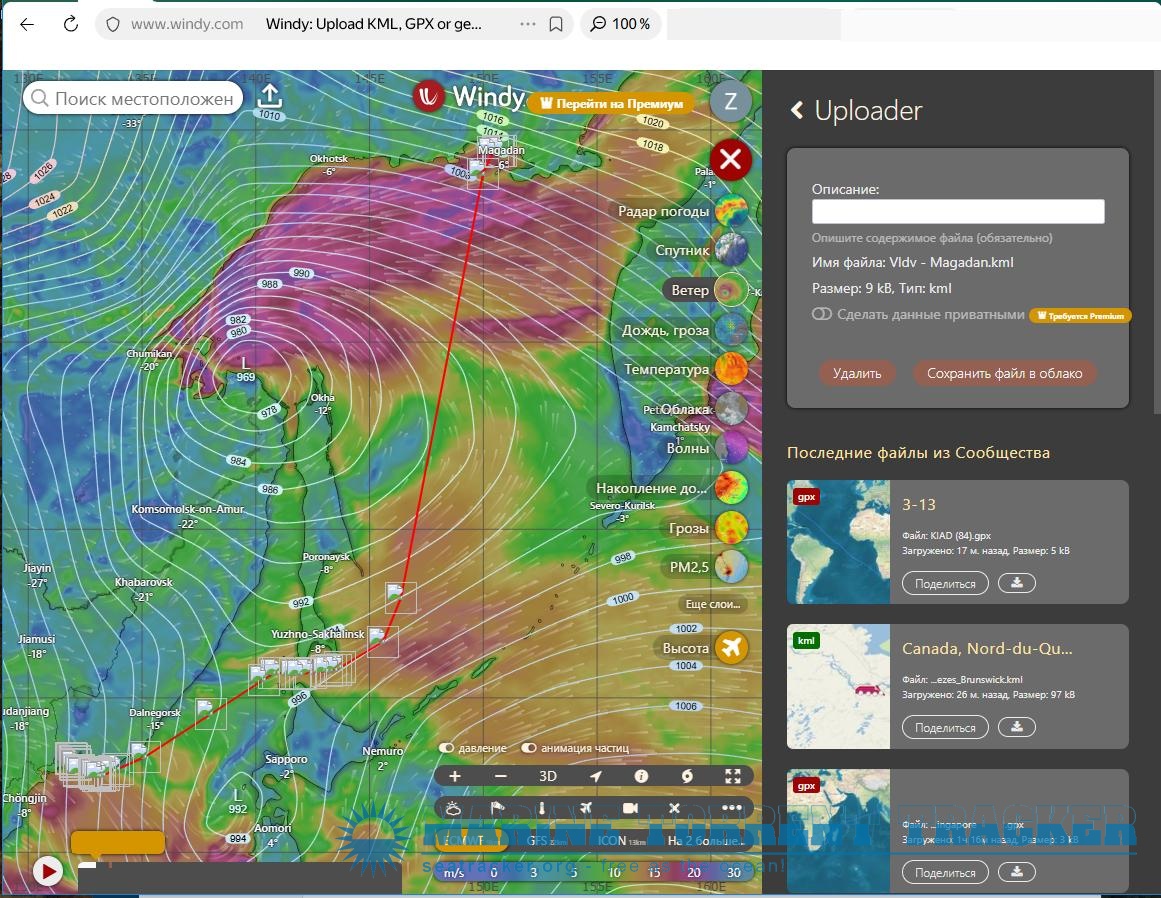Image resolution: width=1161 pixels, height=898 pixels.
Task: Click the upload icon beside the search box
Action: point(270,97)
